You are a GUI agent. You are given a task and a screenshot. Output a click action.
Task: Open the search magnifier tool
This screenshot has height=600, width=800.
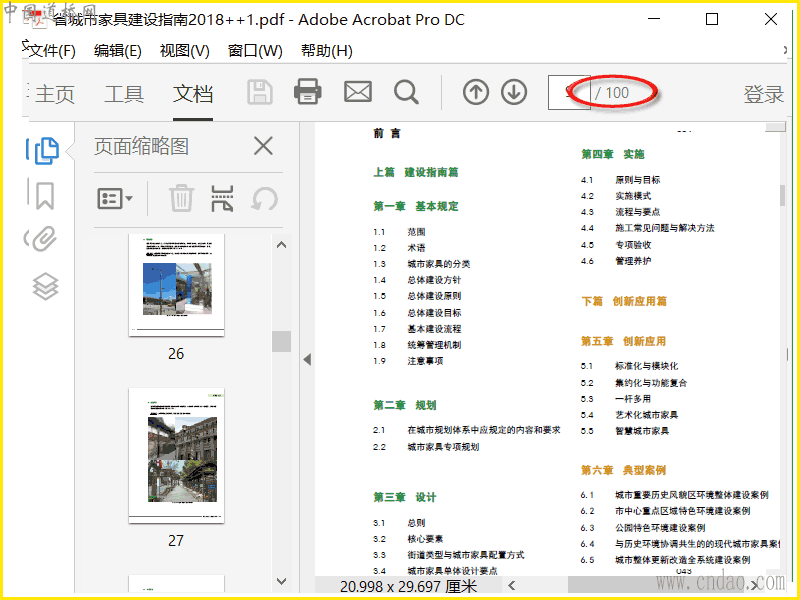407,92
